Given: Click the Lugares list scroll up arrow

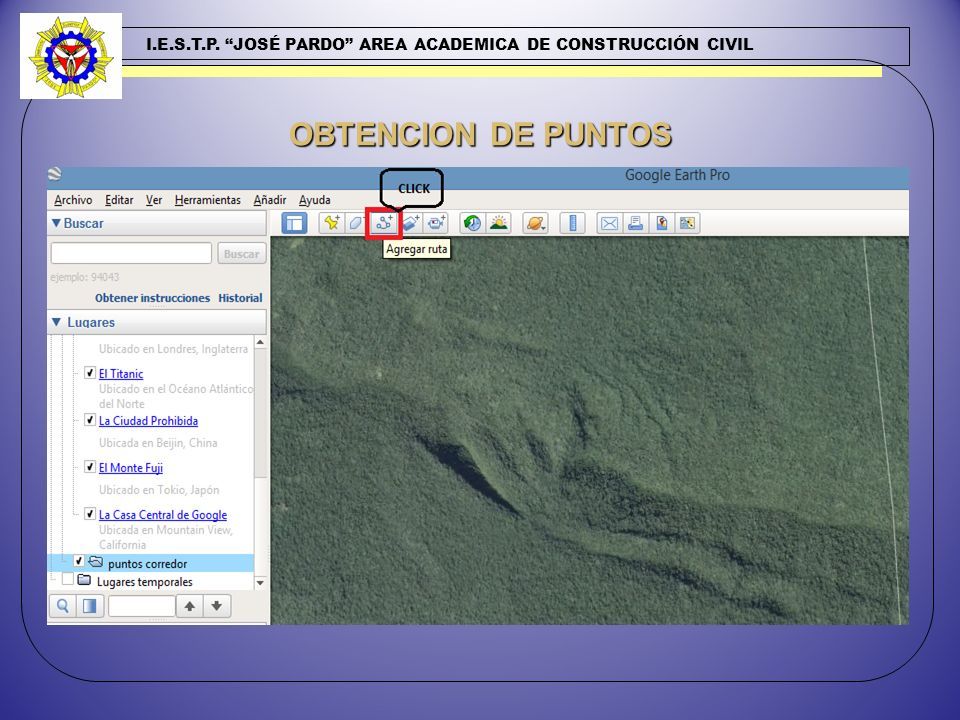Looking at the screenshot, I should [x=260, y=343].
